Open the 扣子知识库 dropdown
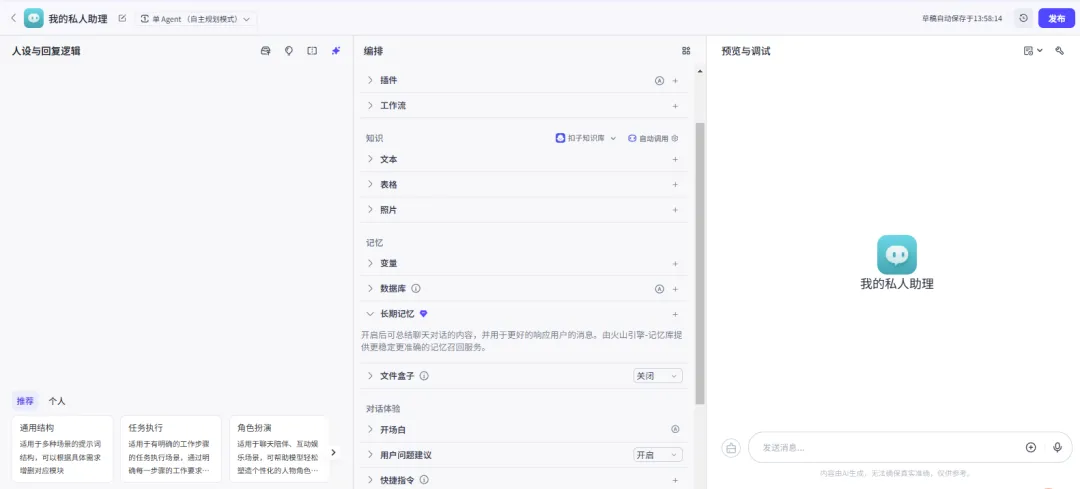The image size is (1080, 489). tap(586, 138)
